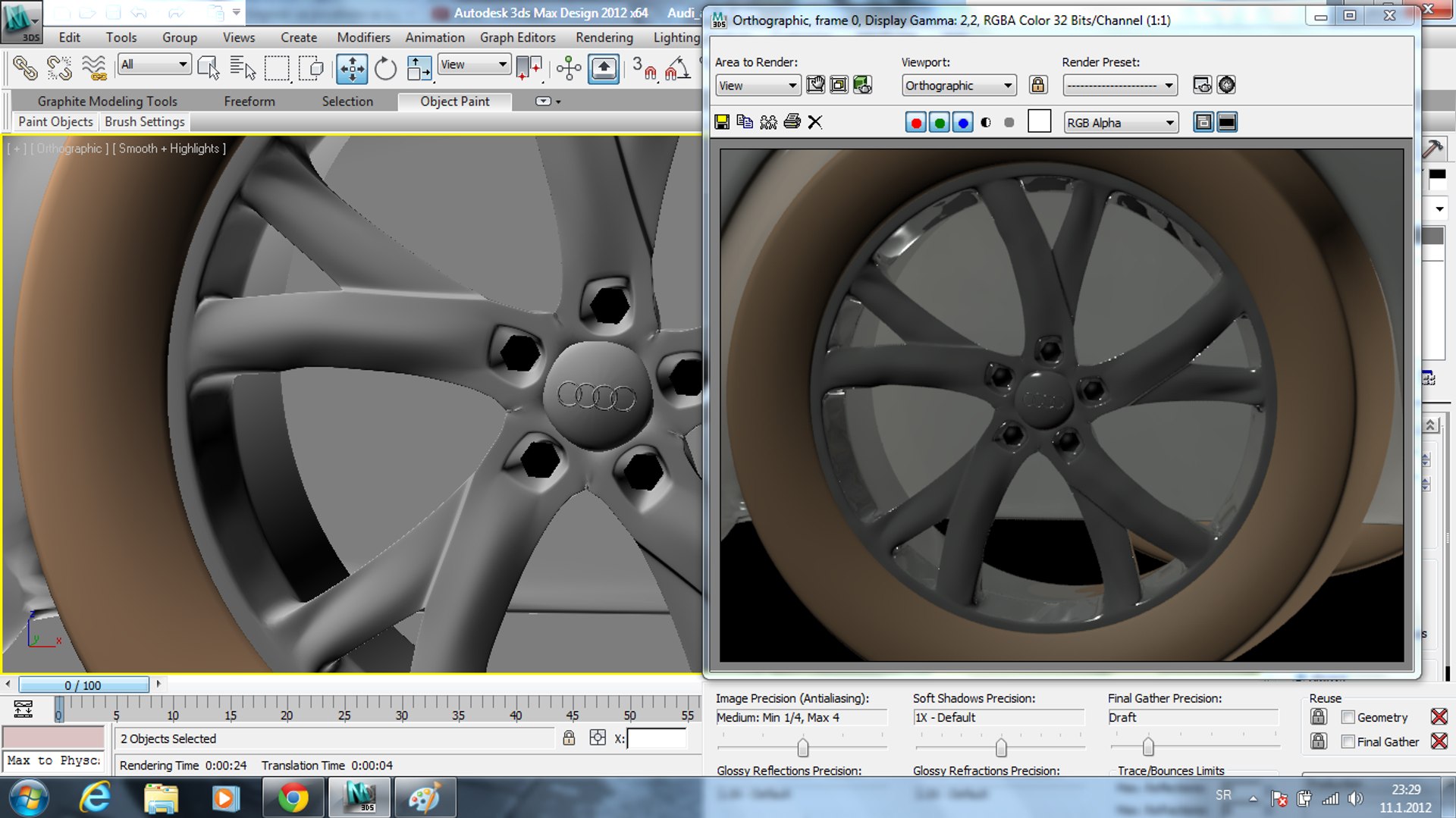The height and width of the screenshot is (818, 1456).
Task: Enable the Reuse Geometry checkbox
Action: pyautogui.click(x=1348, y=717)
